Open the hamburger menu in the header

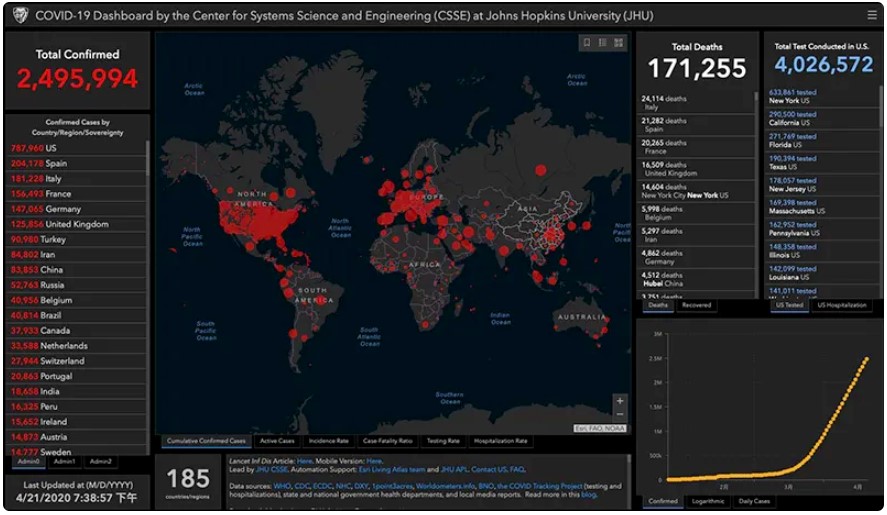872,15
